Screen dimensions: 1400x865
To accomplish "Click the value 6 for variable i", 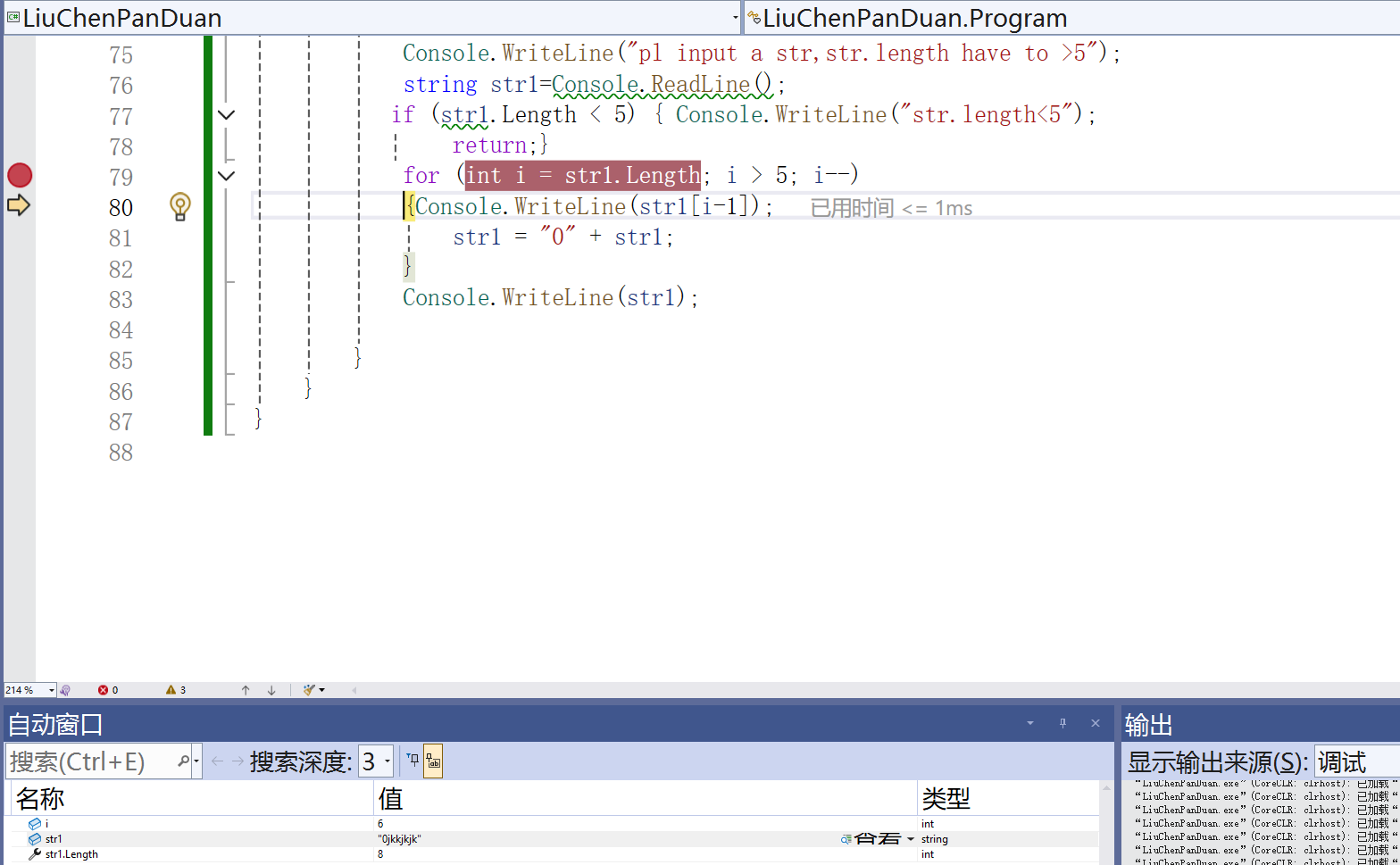I will pos(380,824).
